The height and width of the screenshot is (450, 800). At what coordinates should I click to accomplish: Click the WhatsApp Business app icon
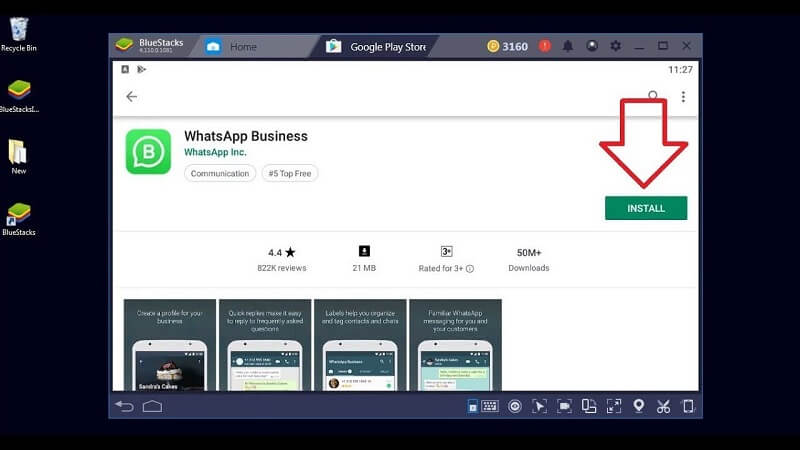(148, 152)
